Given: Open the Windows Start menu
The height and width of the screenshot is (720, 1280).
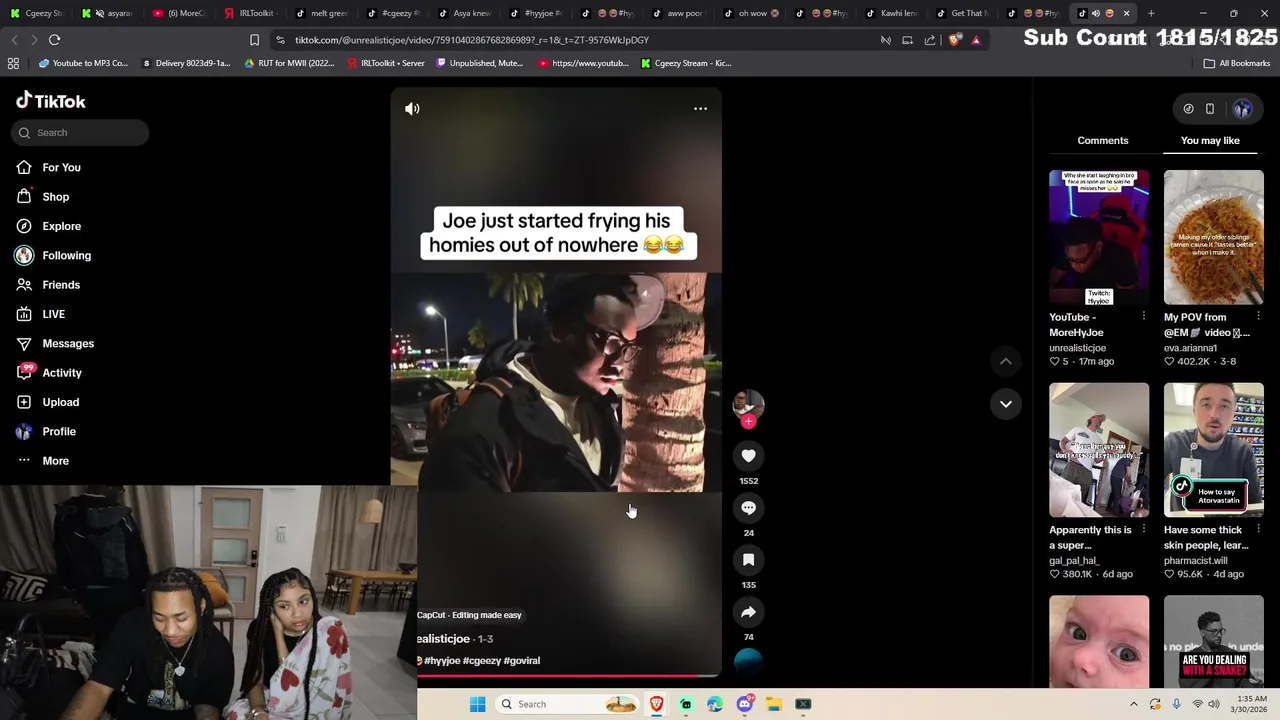Looking at the screenshot, I should (x=477, y=704).
